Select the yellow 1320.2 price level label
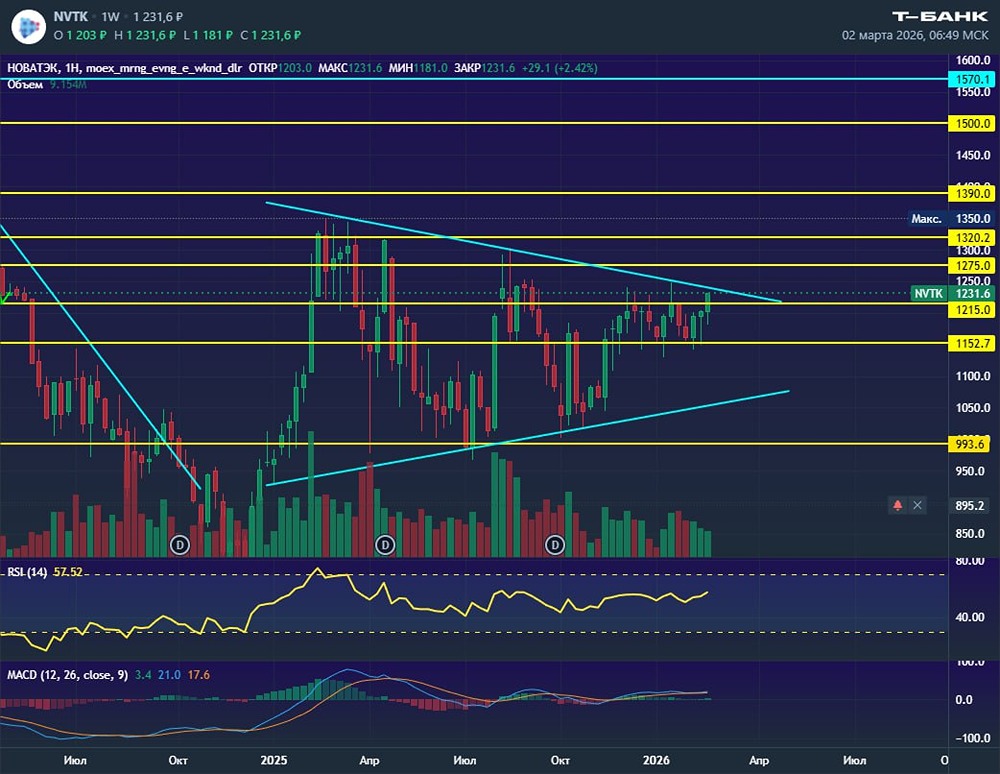The image size is (1000, 774). tap(972, 238)
